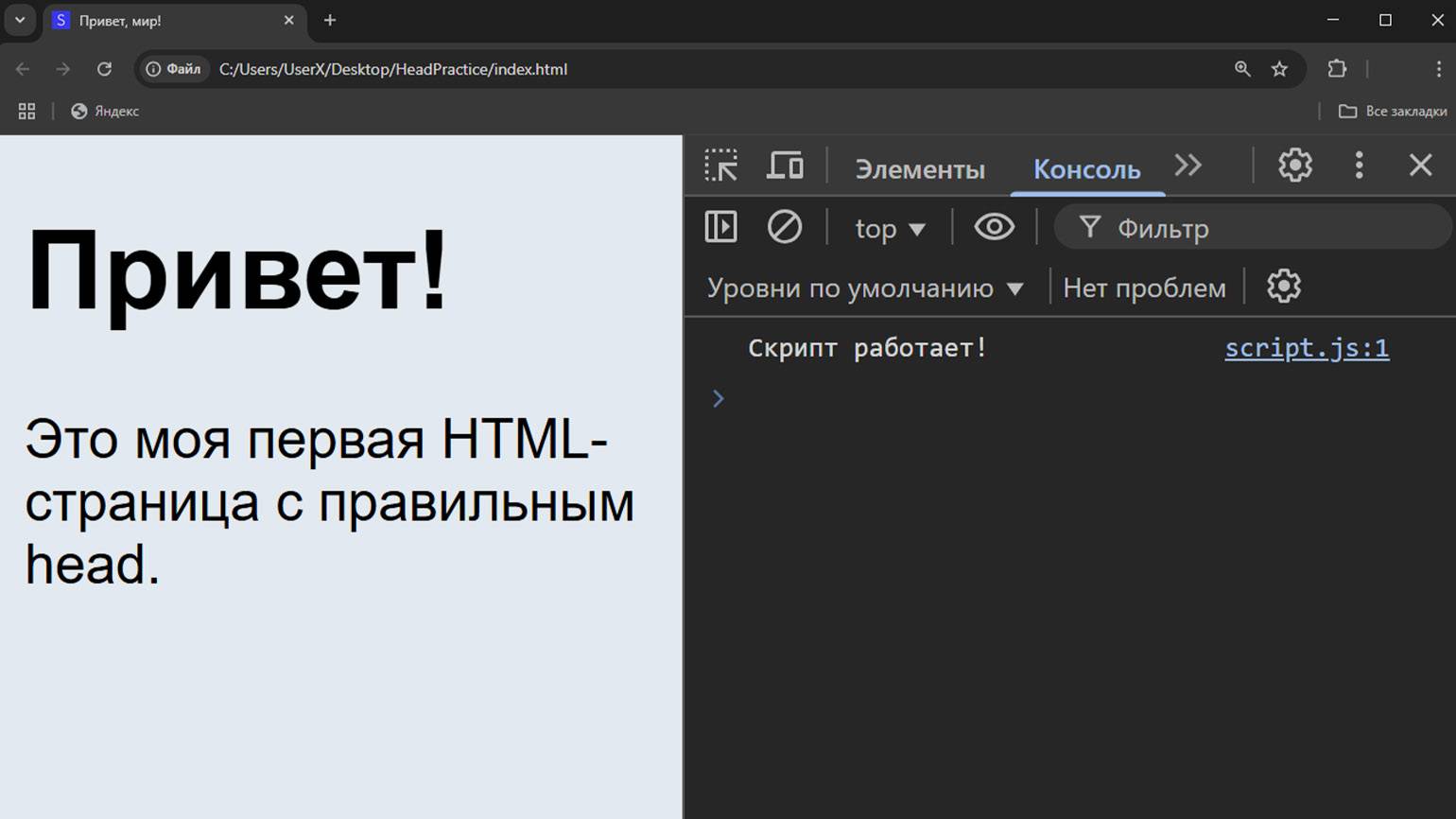This screenshot has height=819, width=1456.
Task: Focus the Фильтр console filter field
Action: click(1253, 228)
